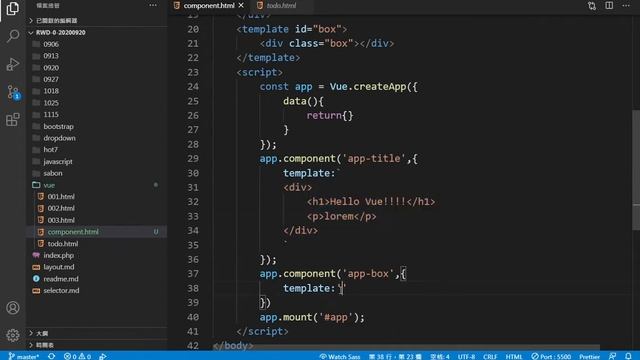Collapse the RWD-0-20200920 root folder
The image size is (640, 360).
[97, 32]
